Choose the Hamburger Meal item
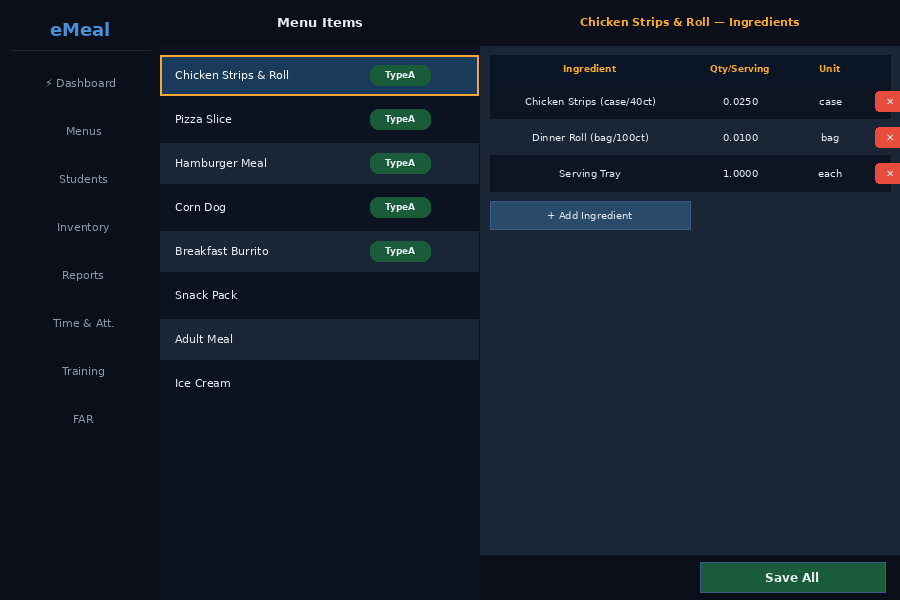This screenshot has height=600, width=900. [319, 163]
